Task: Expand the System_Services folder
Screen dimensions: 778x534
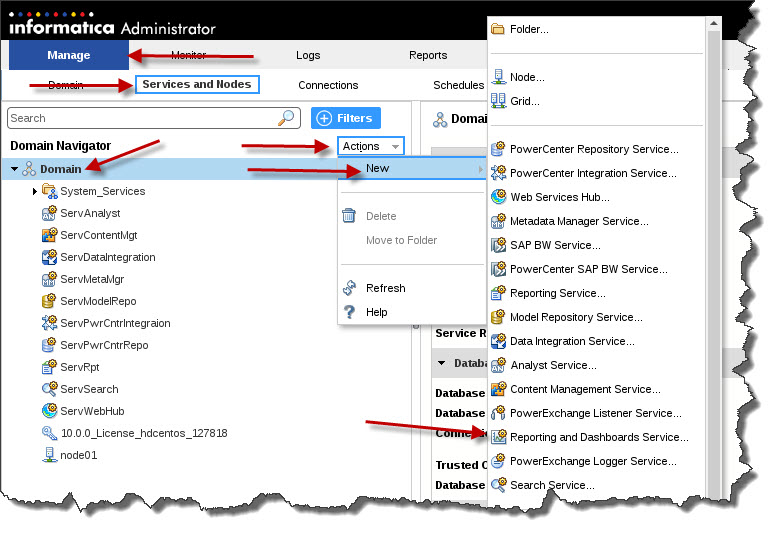Action: (x=34, y=191)
